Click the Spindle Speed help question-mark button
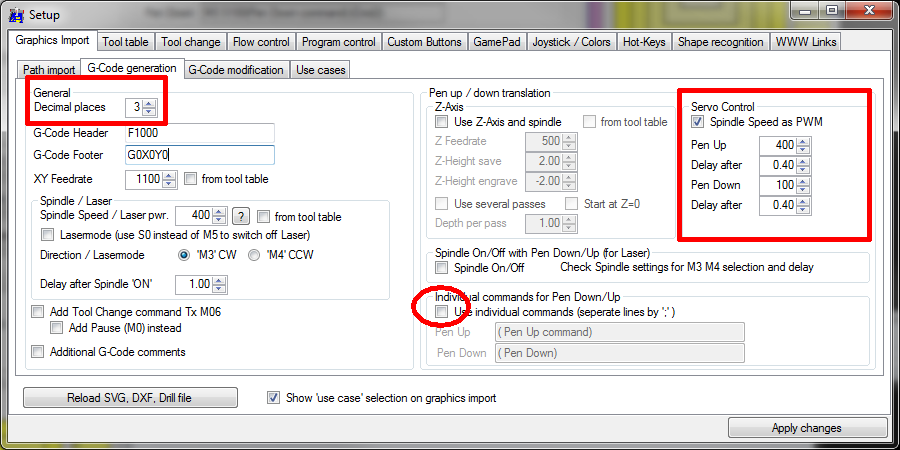Screen dimensions: 900x450 [240, 216]
